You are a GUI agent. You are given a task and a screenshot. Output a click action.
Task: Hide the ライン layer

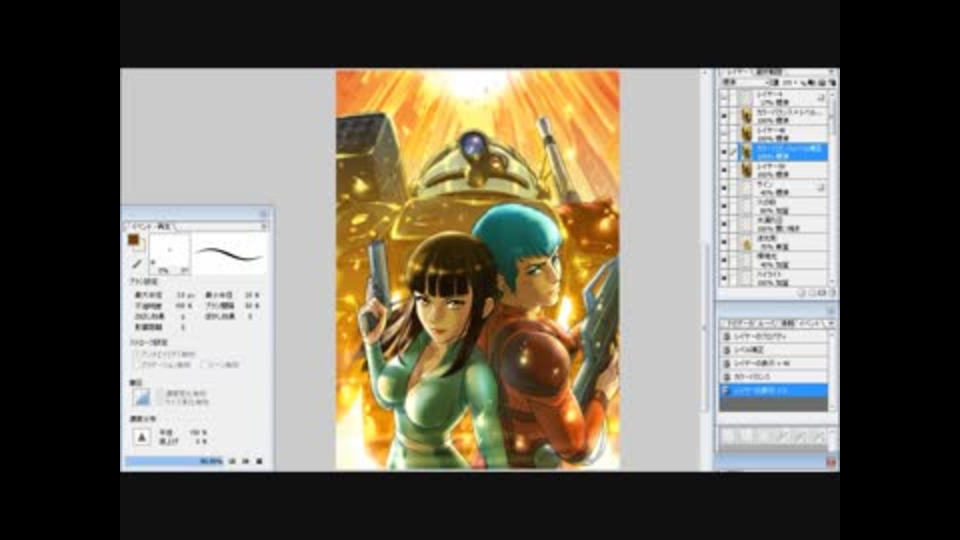click(724, 188)
